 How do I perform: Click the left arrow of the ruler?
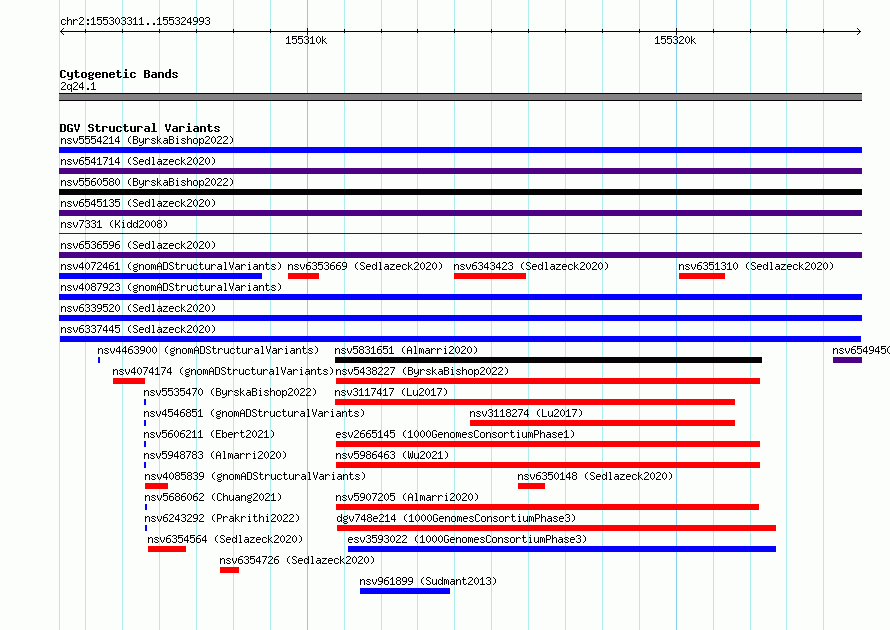coord(62,31)
